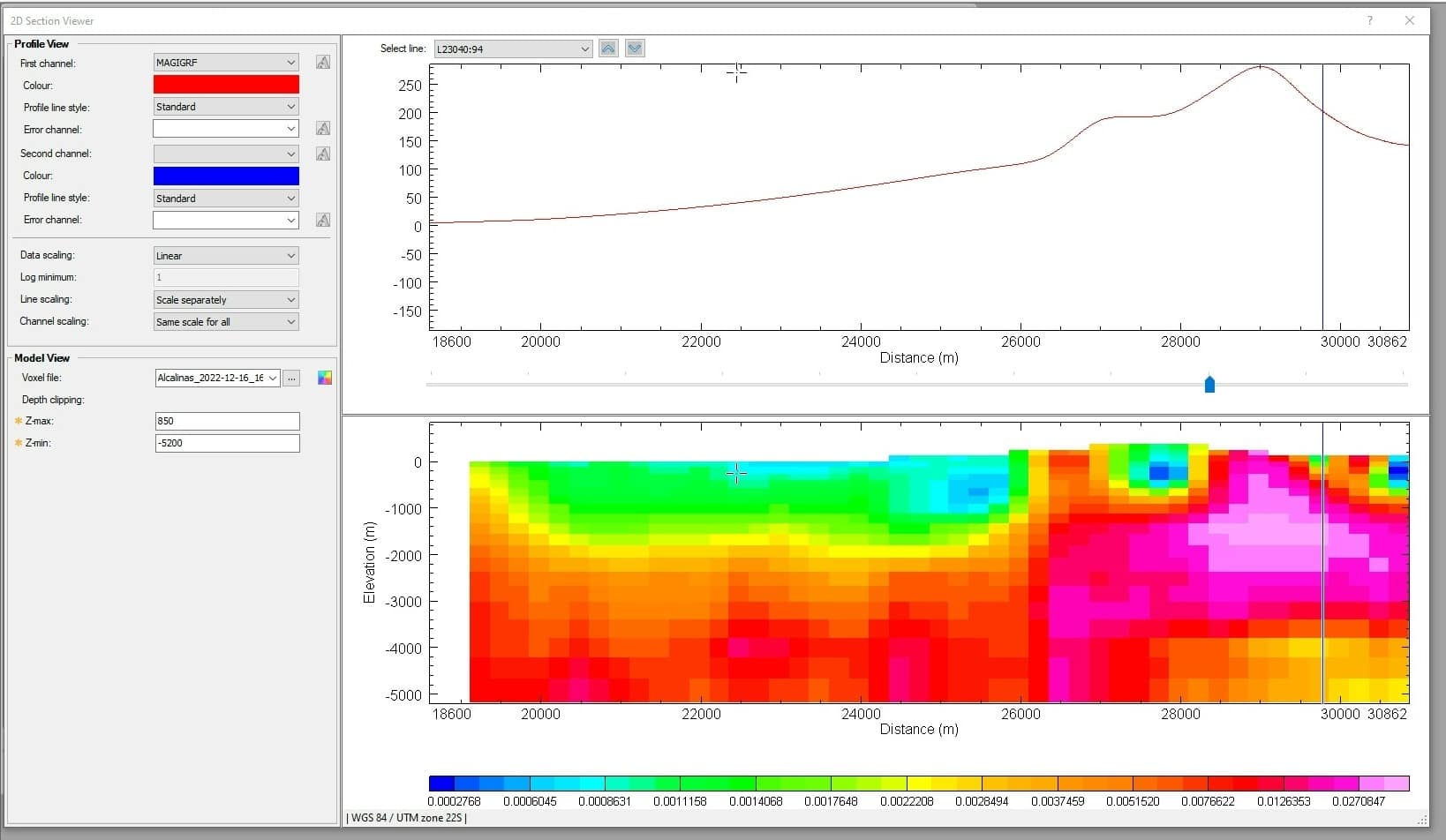Select the Z-max input field showing 850
Image resolution: width=1446 pixels, height=840 pixels.
227,421
